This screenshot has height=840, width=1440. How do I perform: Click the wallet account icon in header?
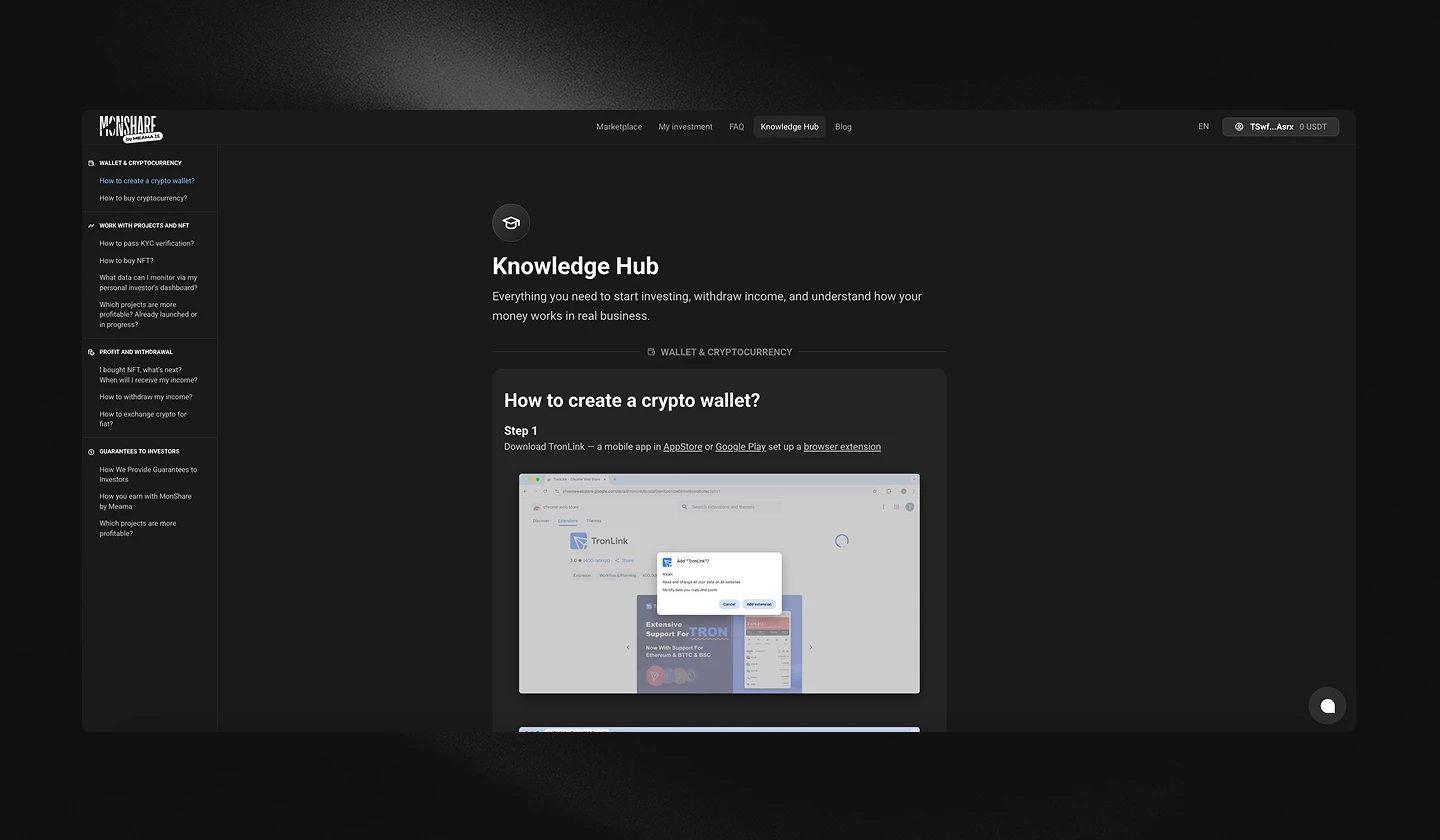coord(1239,127)
